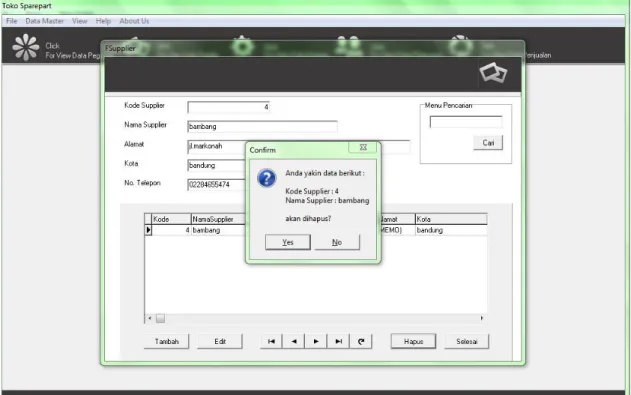The width and height of the screenshot is (631, 395).
Task: Open the Help menu
Action: [x=103, y=21]
